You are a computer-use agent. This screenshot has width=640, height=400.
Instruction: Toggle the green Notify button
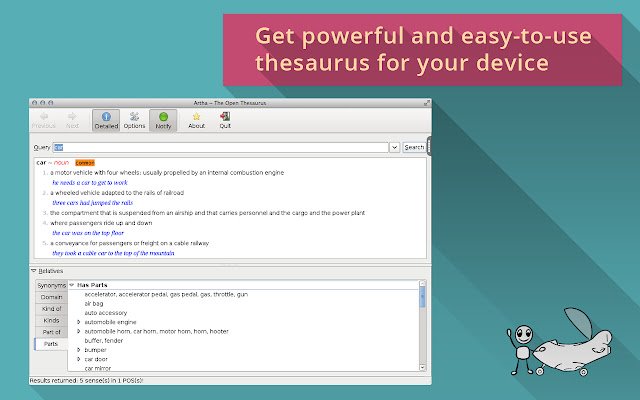point(163,120)
